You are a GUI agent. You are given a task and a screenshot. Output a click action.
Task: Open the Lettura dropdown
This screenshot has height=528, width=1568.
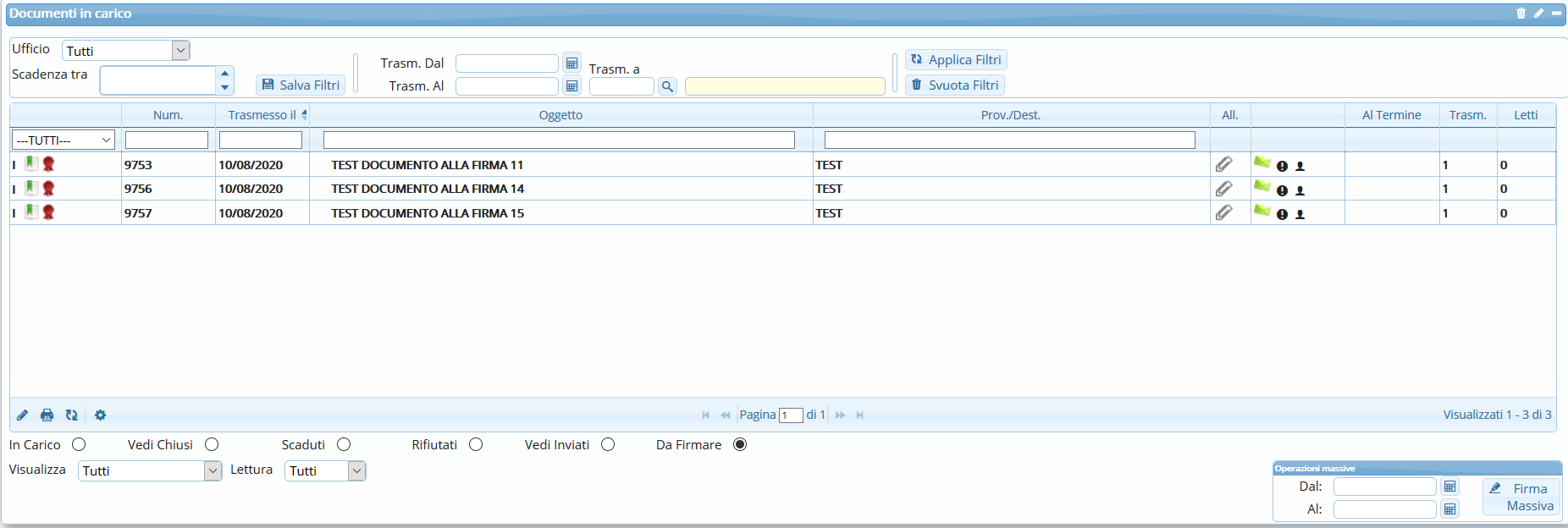[356, 470]
